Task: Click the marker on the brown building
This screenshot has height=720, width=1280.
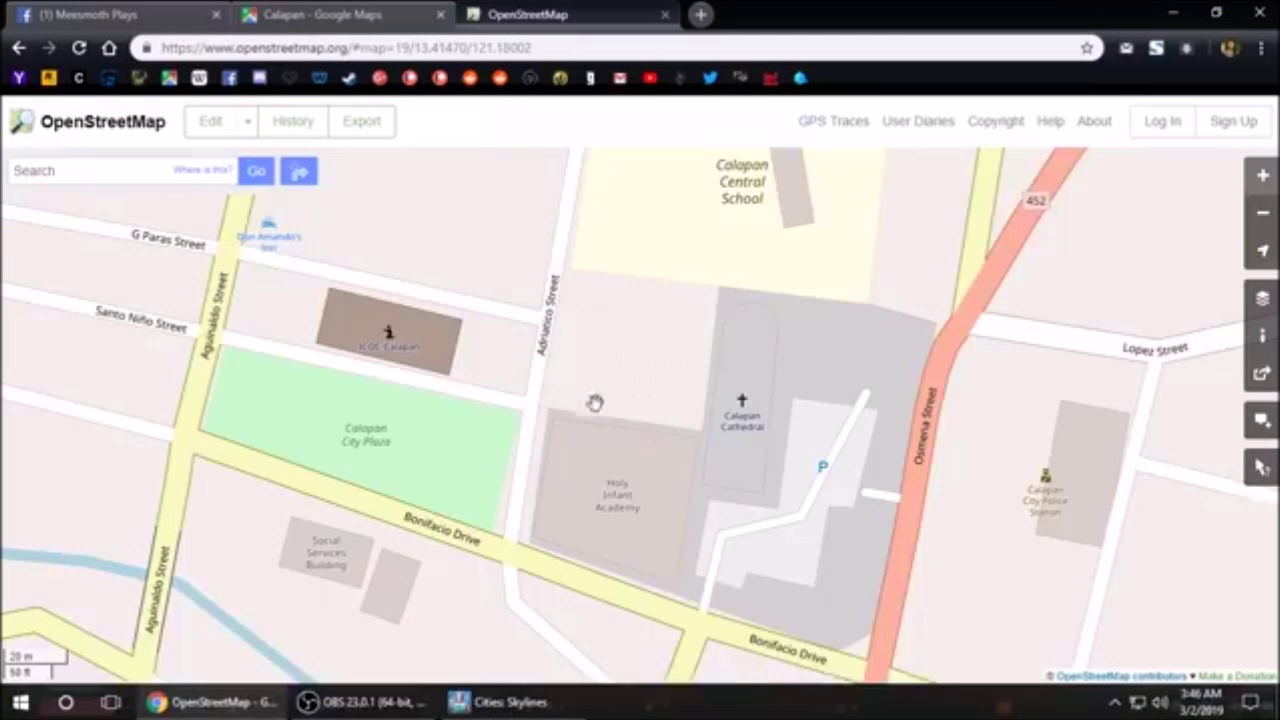Action: (389, 332)
